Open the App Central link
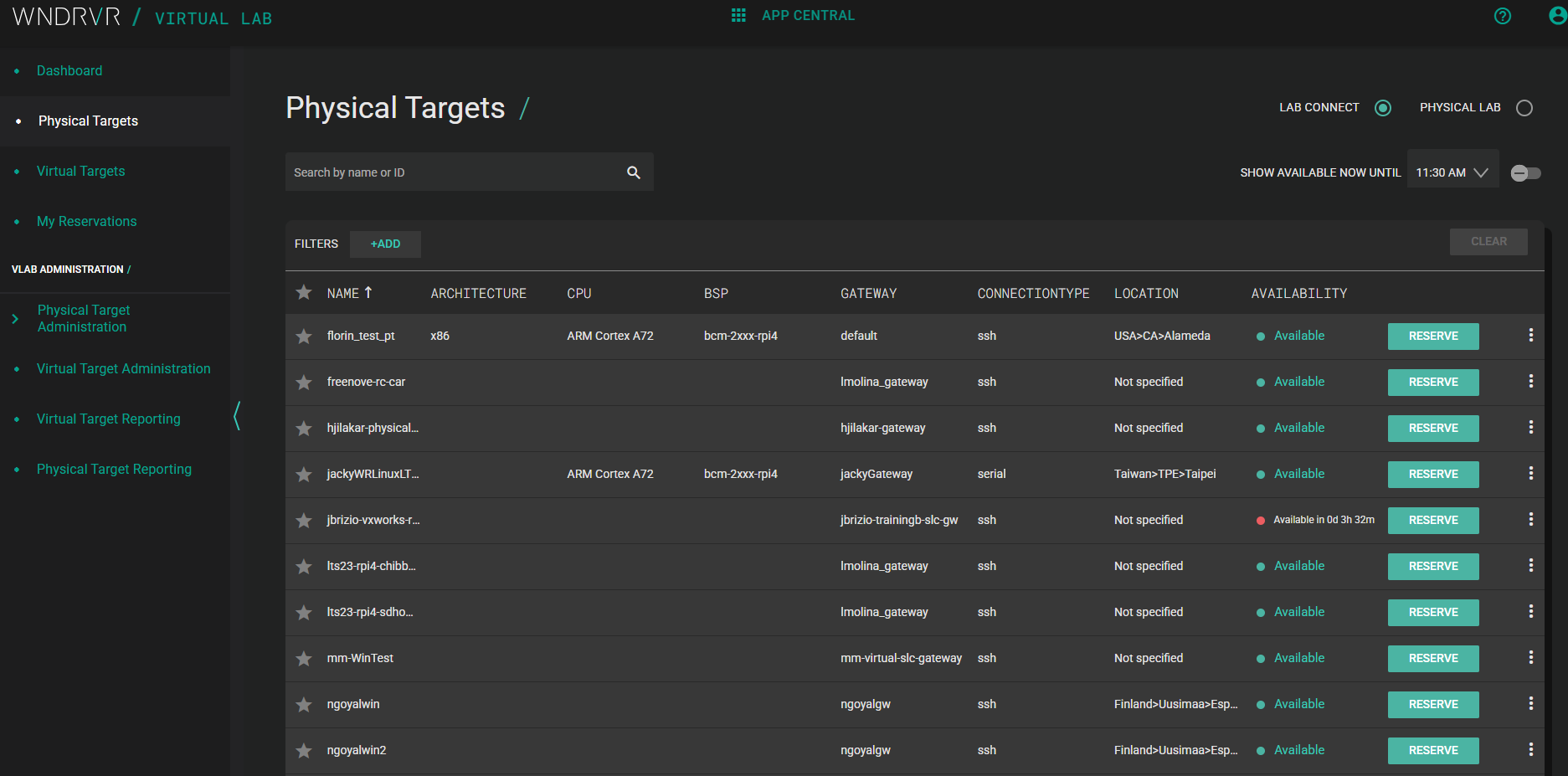The width and height of the screenshot is (1568, 776). click(808, 15)
